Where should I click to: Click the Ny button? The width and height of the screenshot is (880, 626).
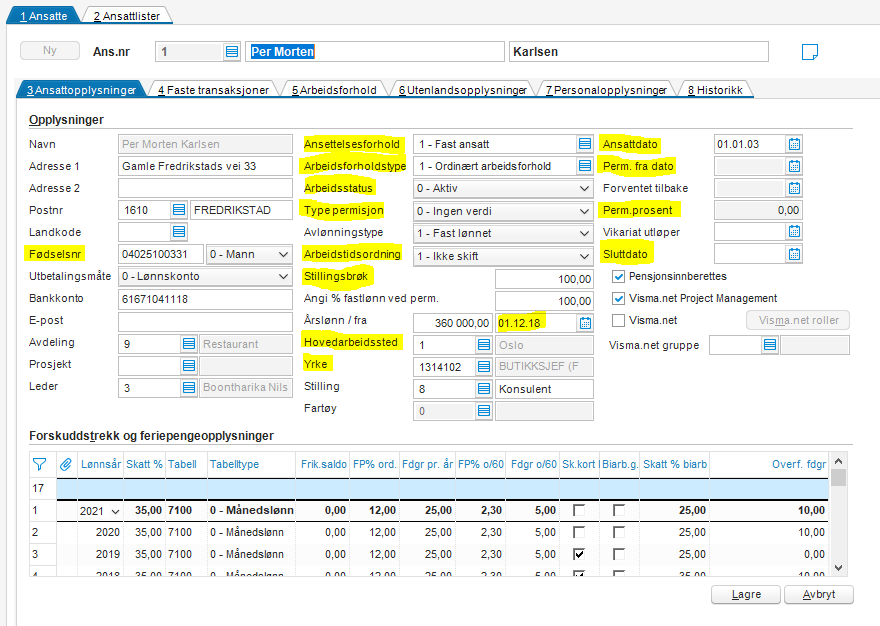50,51
